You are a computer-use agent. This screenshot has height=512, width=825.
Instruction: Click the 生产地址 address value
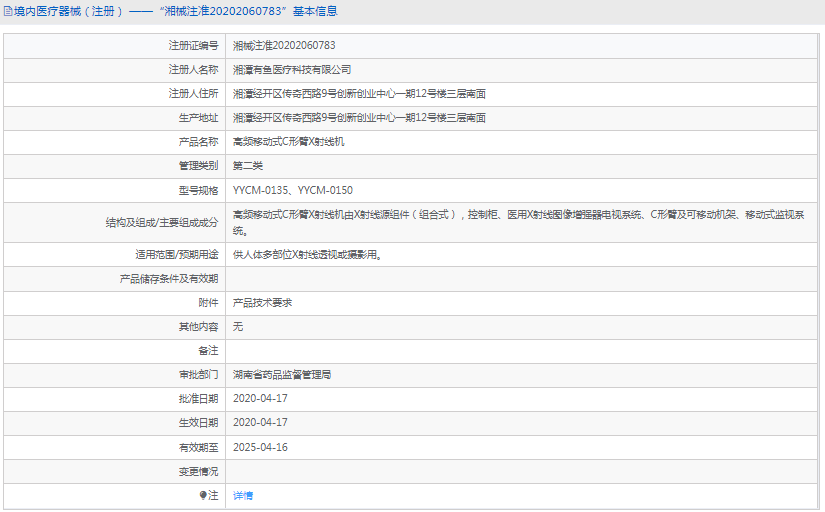pyautogui.click(x=359, y=118)
